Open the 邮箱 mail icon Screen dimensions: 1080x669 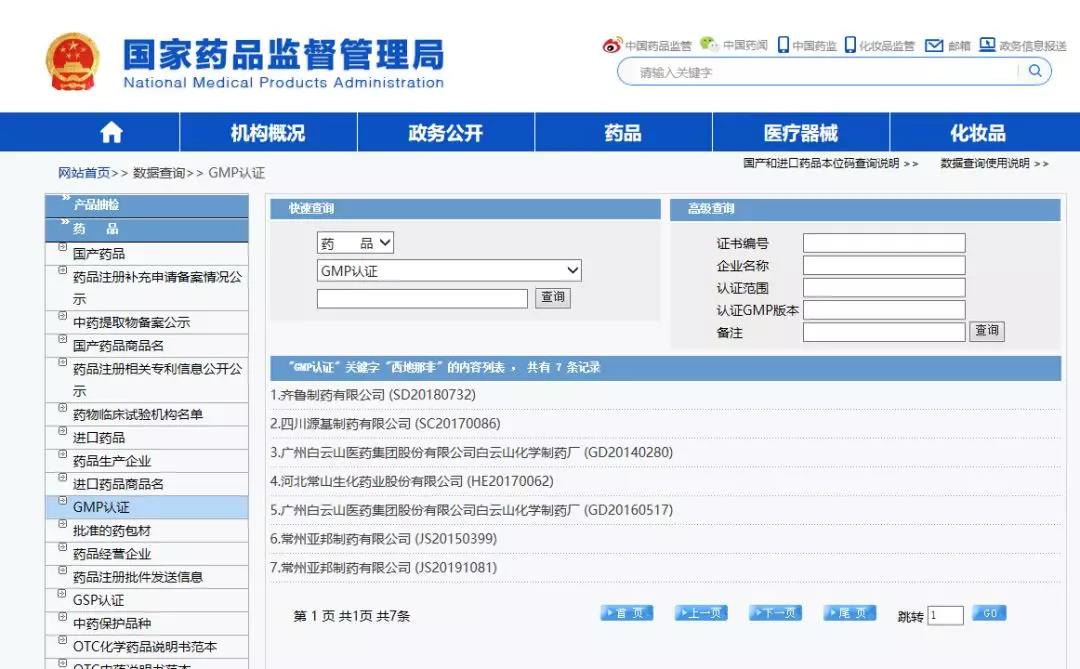(934, 45)
